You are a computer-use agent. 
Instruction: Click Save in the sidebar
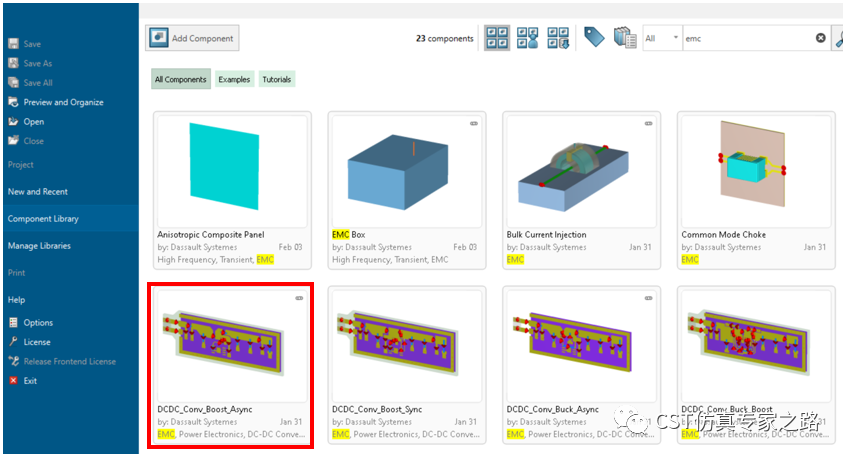(x=32, y=44)
